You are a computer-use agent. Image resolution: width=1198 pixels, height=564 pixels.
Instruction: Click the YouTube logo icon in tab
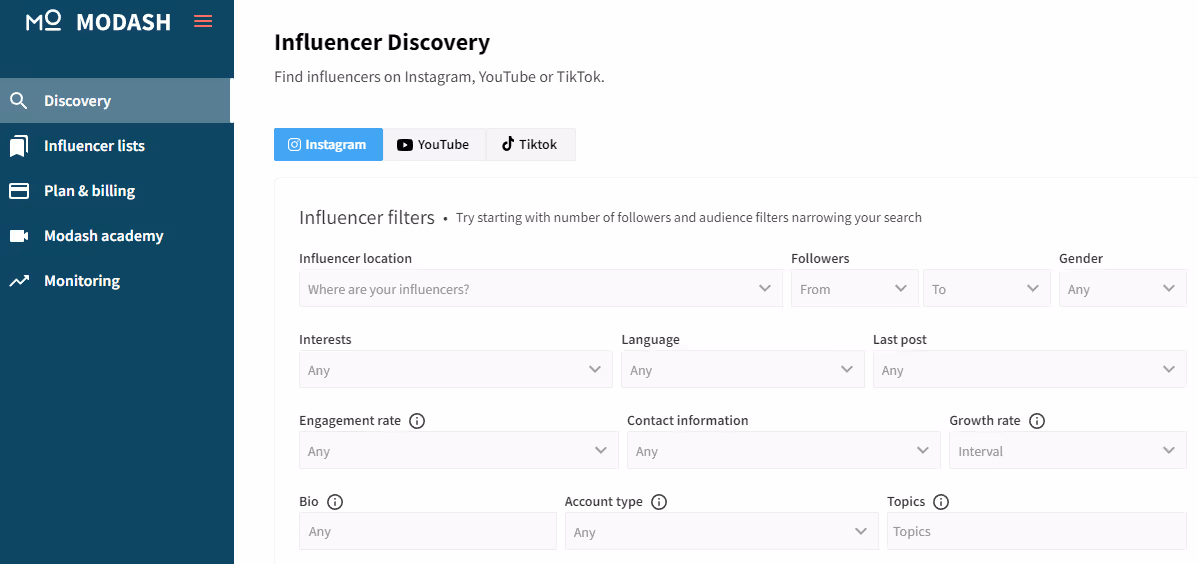point(405,145)
